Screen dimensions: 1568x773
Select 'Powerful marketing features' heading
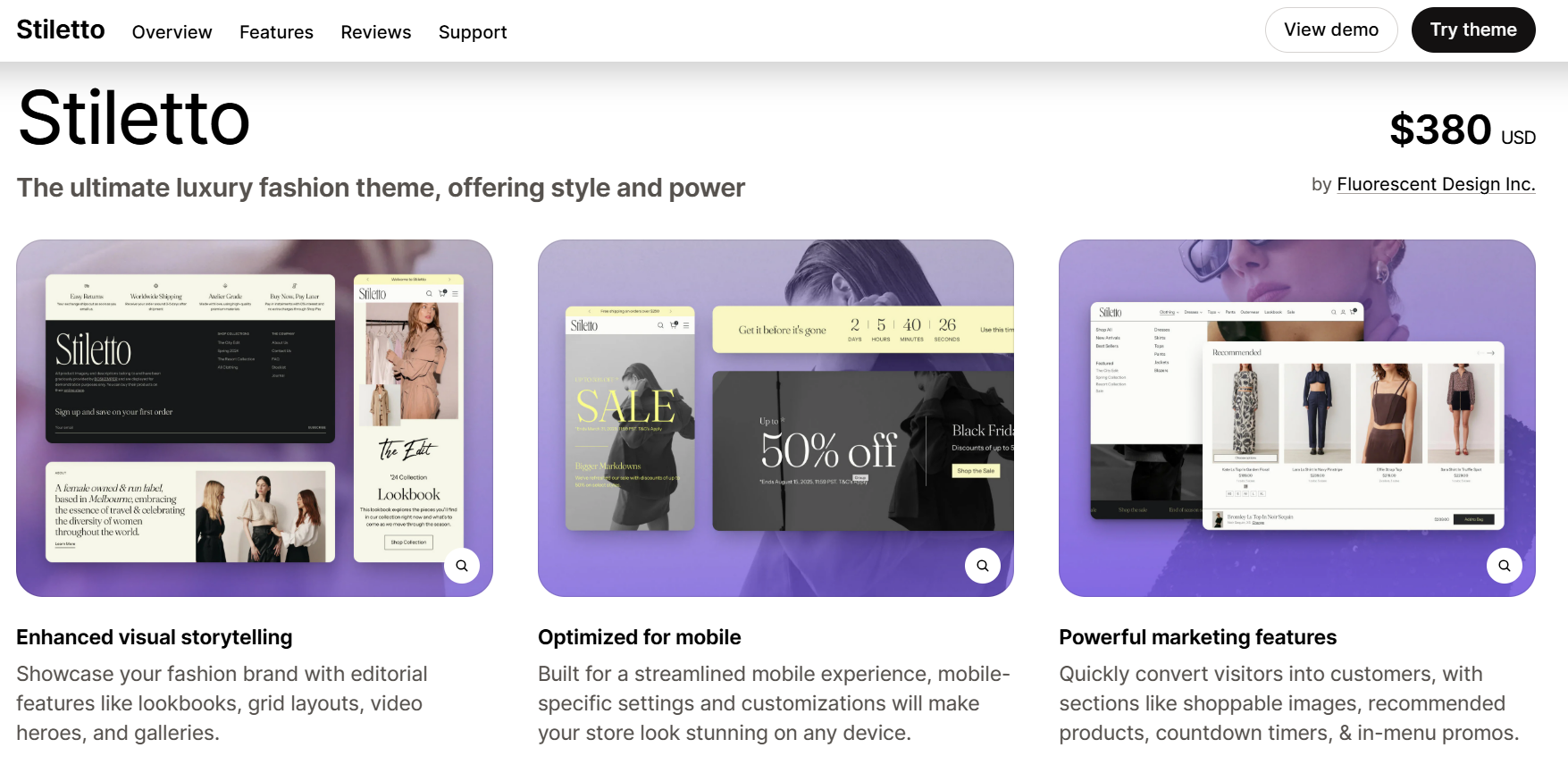1198,637
